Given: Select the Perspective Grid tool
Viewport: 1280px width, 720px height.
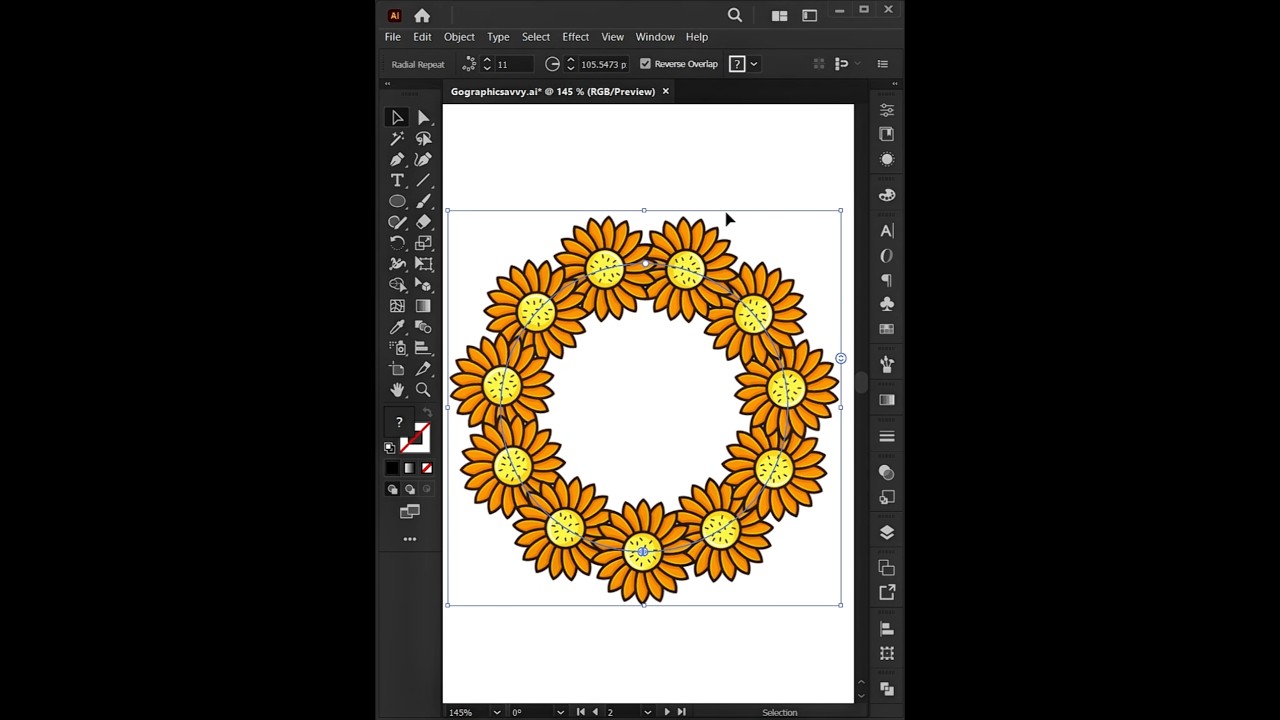Looking at the screenshot, I should point(423,285).
